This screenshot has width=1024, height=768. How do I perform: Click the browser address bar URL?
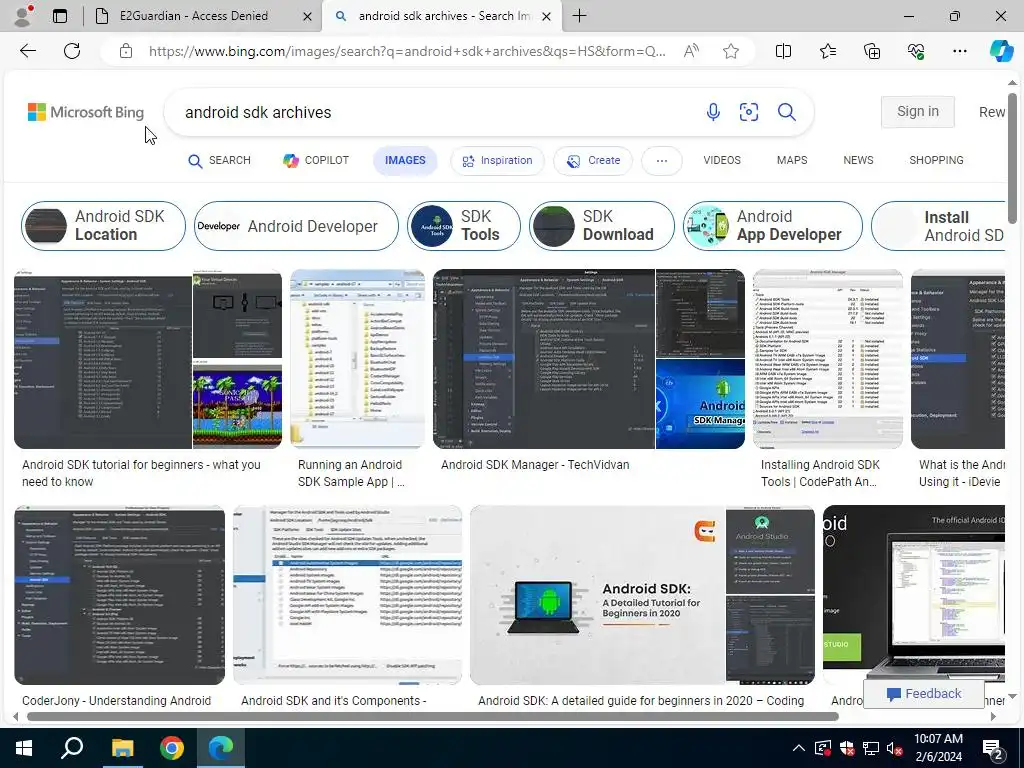(407, 51)
